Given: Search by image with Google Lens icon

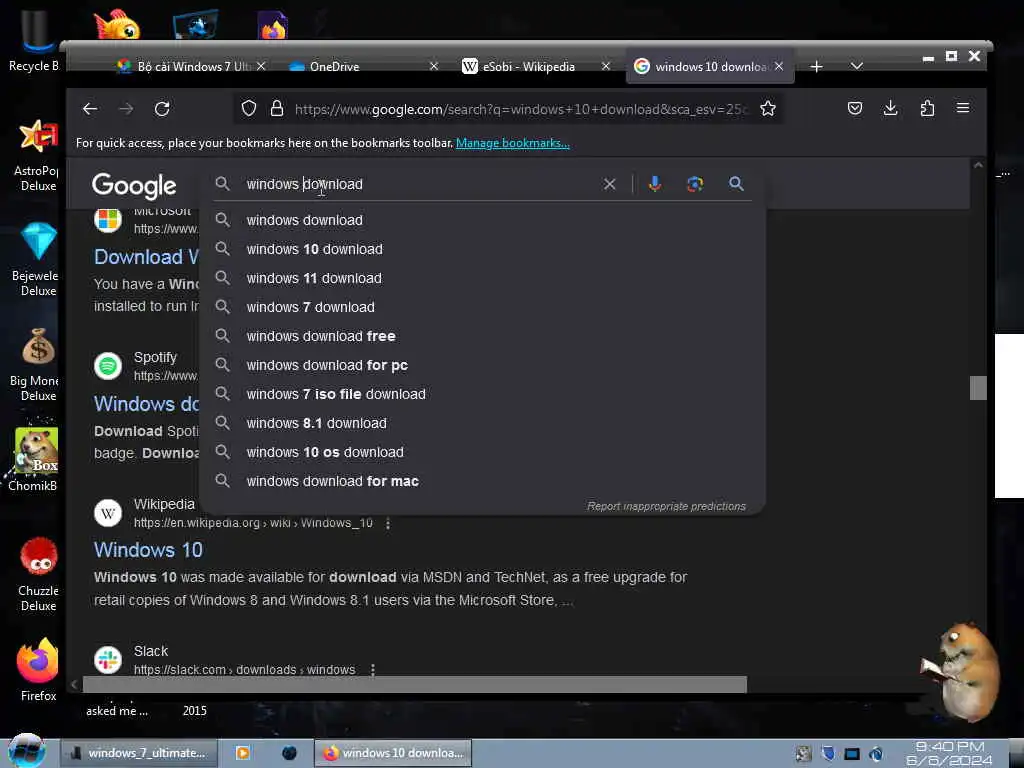Looking at the screenshot, I should [695, 184].
